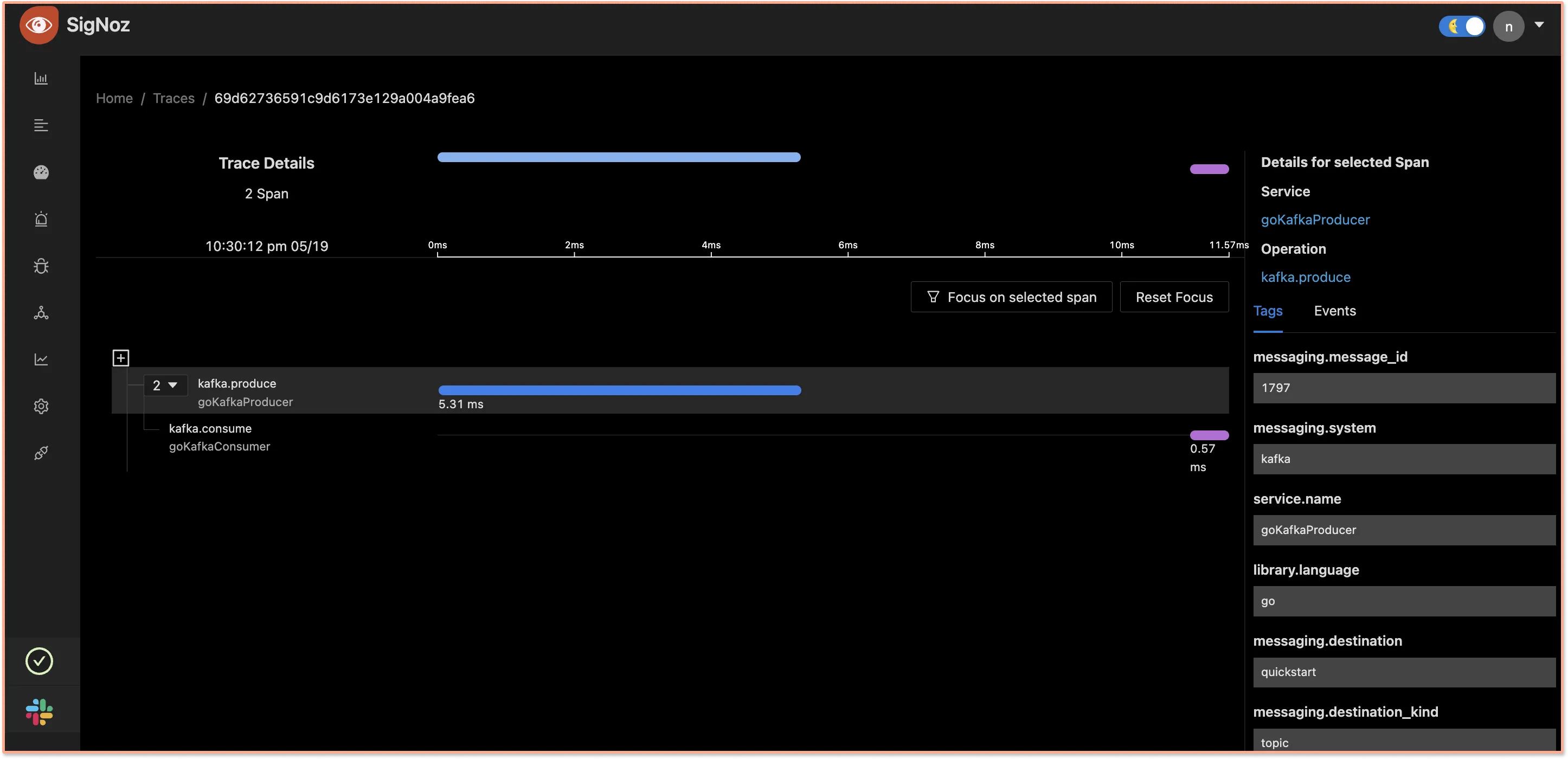Click the blue kafka.produce span bar
Screen dimensions: 1568x759
[x=620, y=390]
